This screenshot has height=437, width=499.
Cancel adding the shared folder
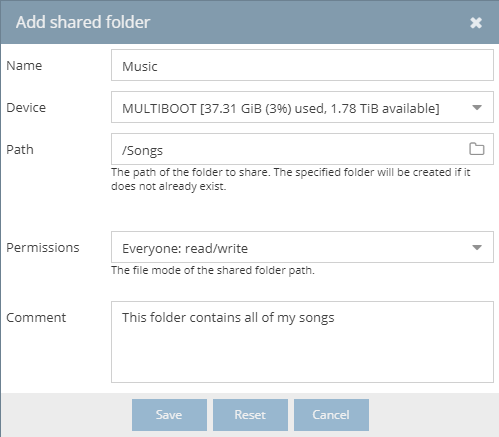(331, 415)
